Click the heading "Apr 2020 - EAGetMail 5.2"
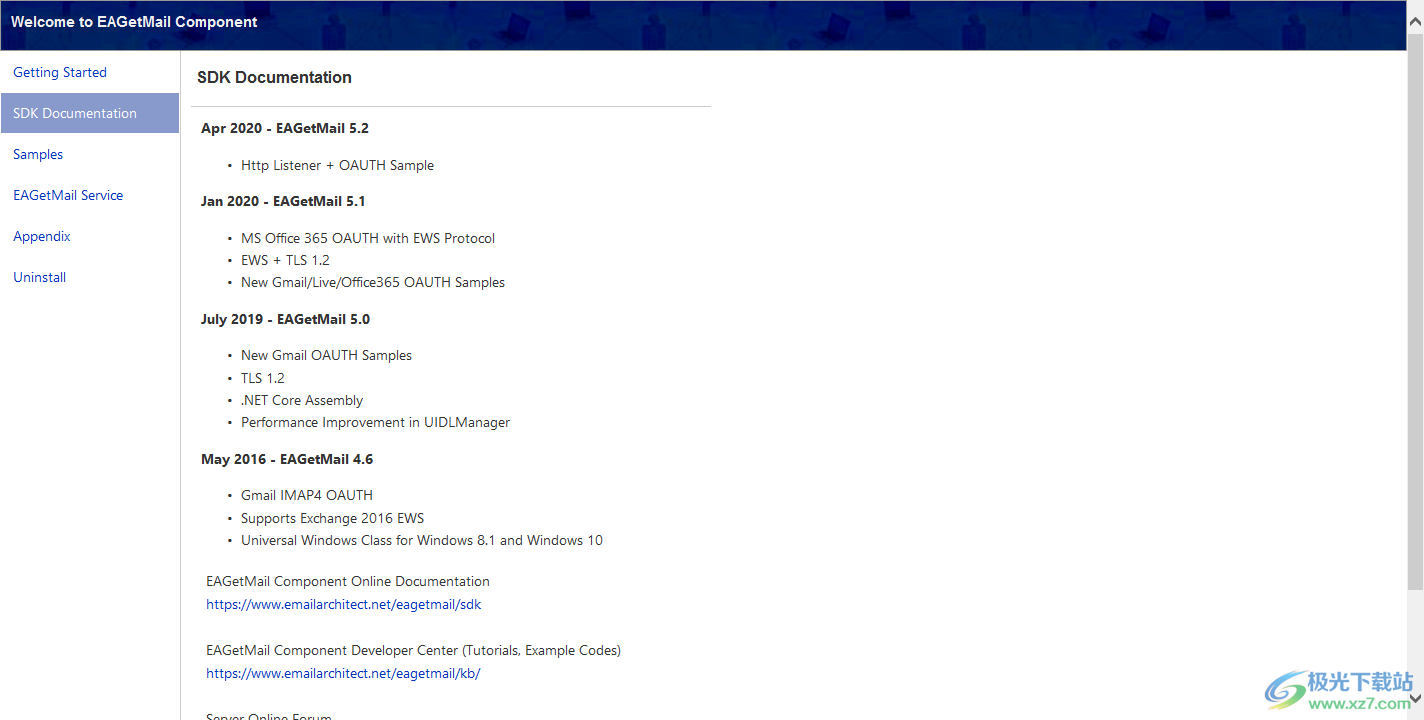The image size is (1424, 720). point(285,128)
